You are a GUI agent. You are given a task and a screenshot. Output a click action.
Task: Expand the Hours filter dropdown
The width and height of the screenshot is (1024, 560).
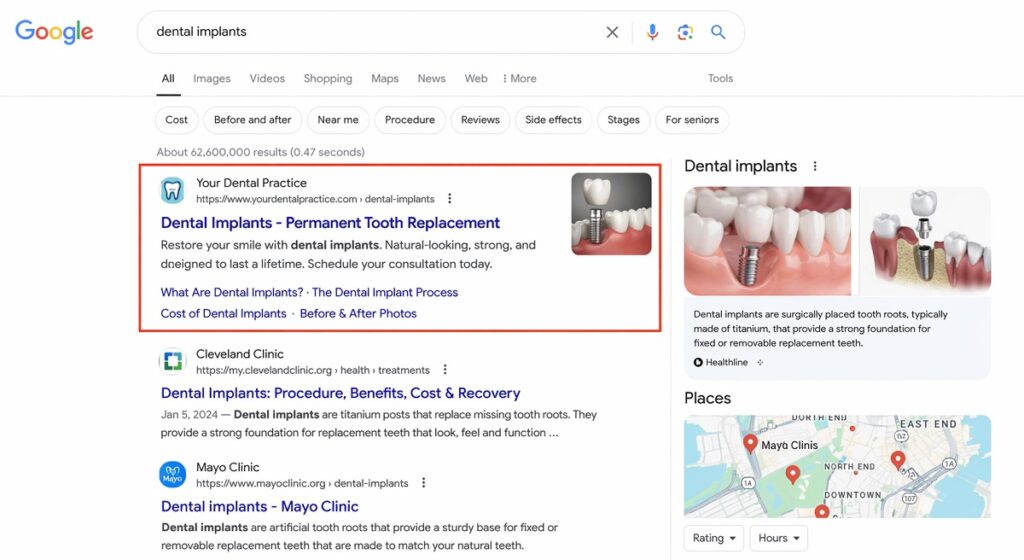tap(778, 538)
